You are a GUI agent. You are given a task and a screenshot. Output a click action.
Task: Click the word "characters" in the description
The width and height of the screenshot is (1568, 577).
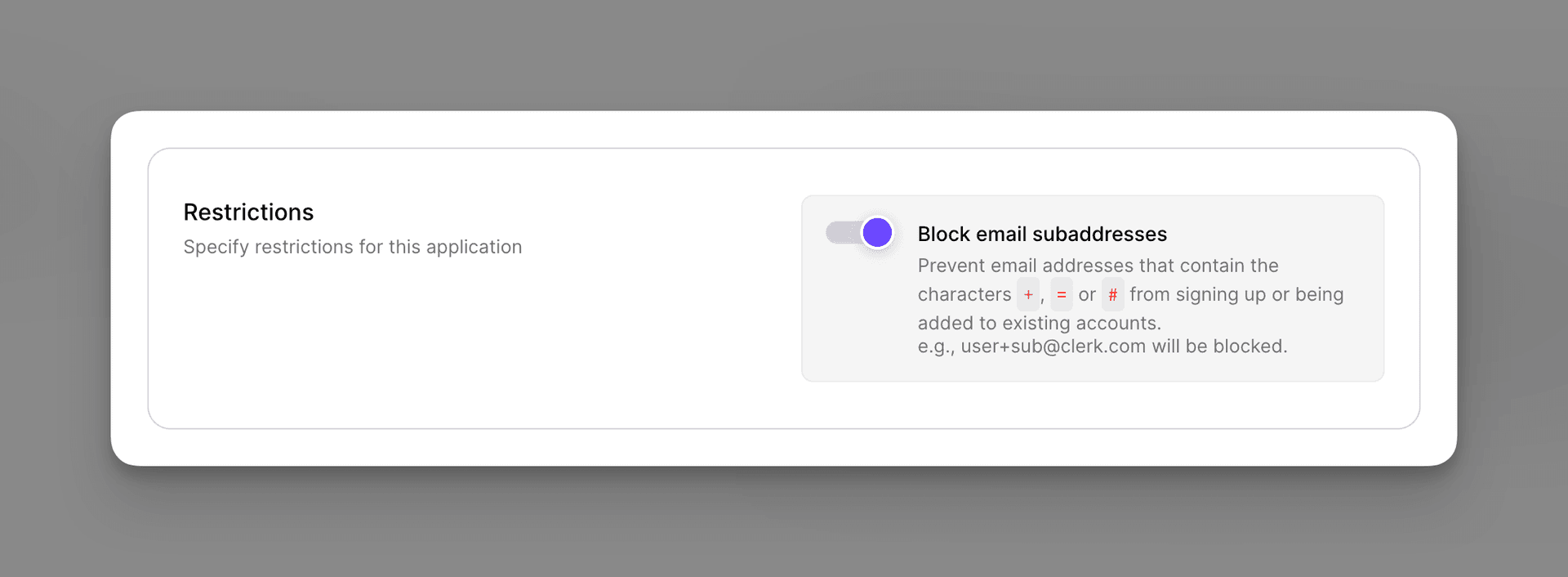pos(964,294)
